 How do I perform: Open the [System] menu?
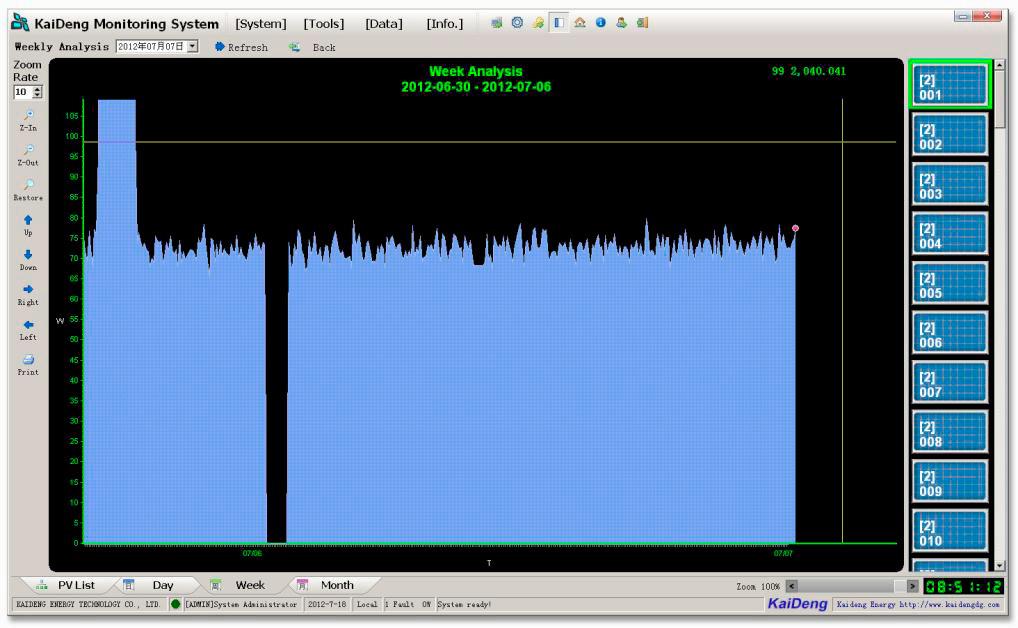260,24
